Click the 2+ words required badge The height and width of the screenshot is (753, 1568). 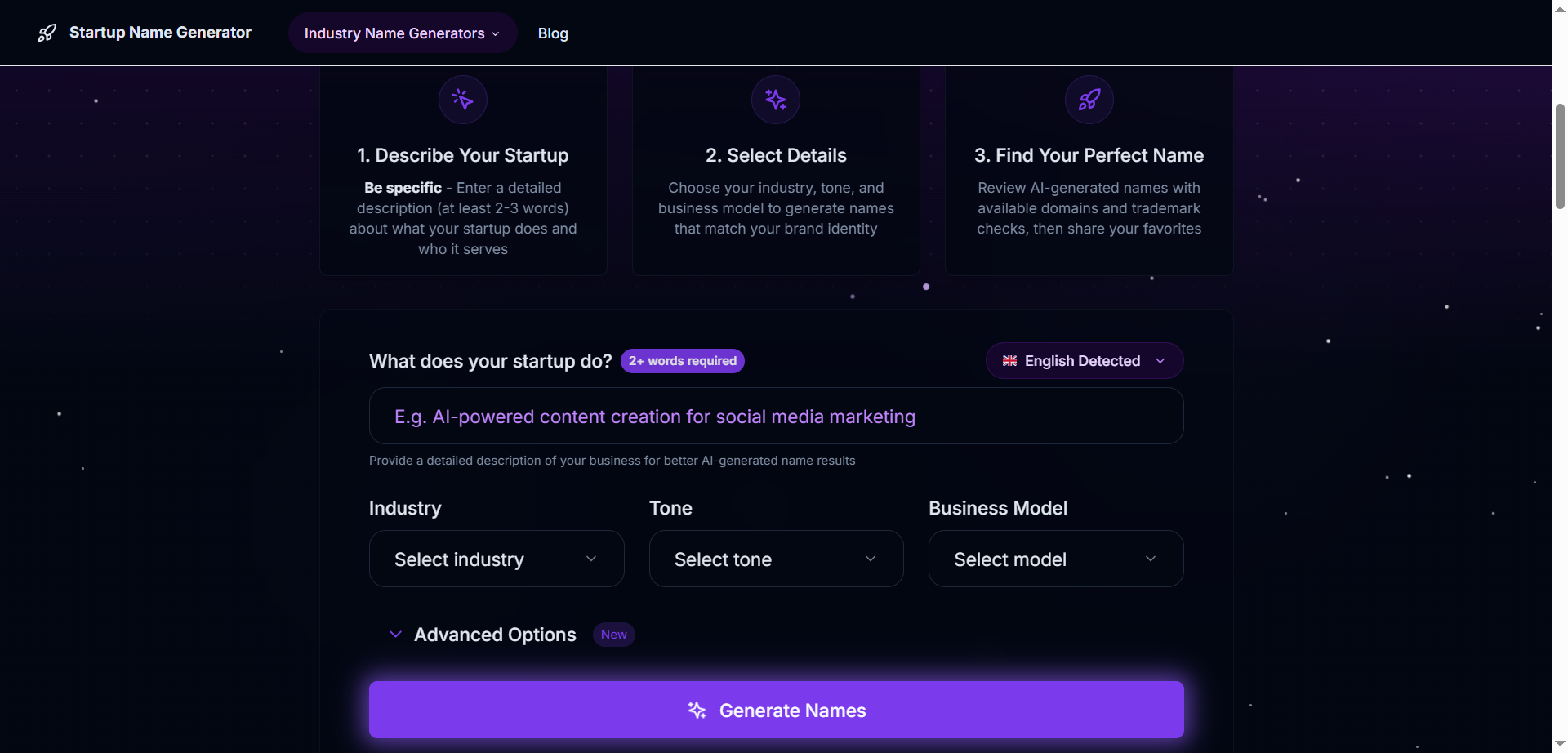point(683,360)
